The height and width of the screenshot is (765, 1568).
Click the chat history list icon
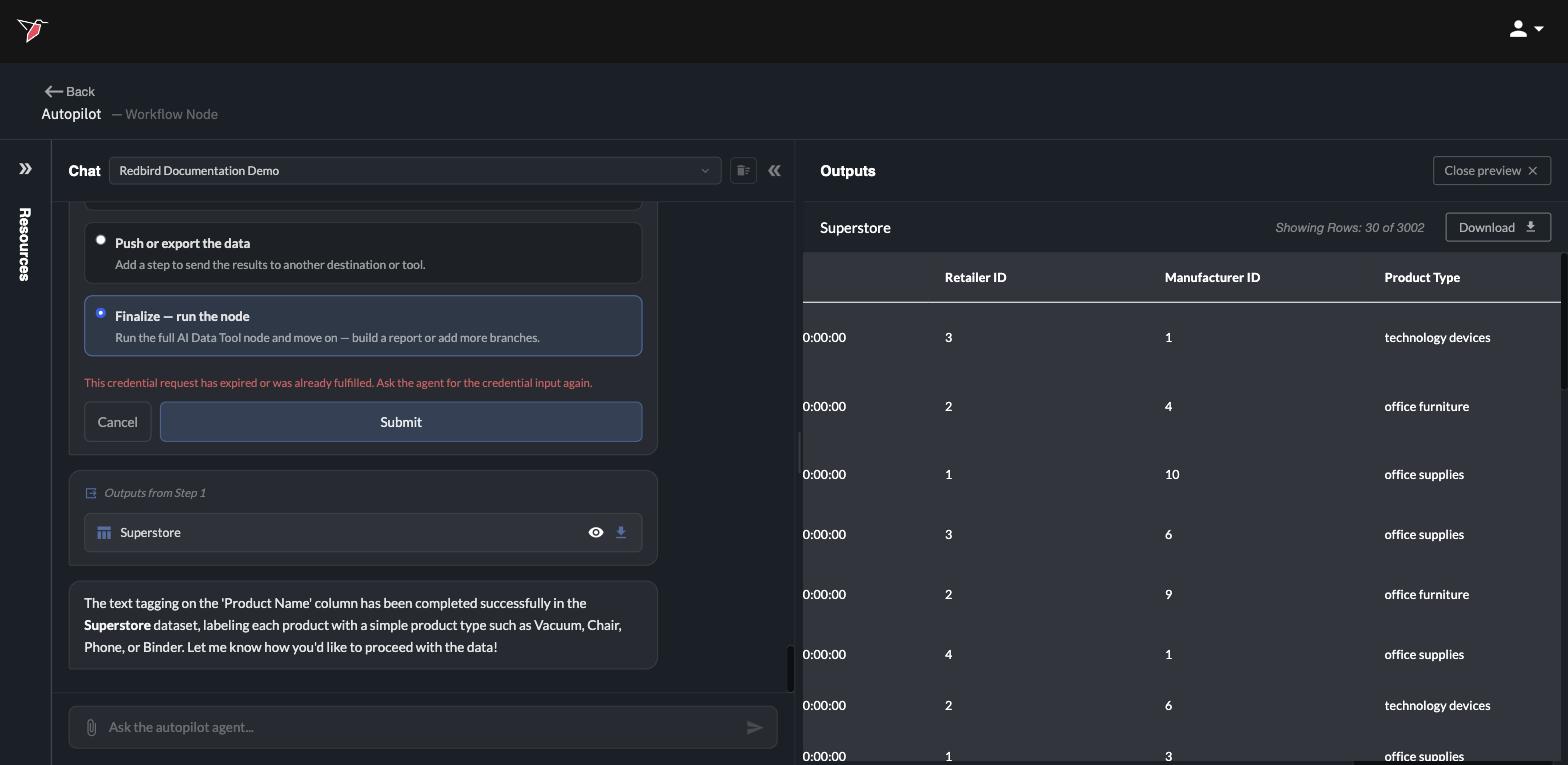click(743, 170)
